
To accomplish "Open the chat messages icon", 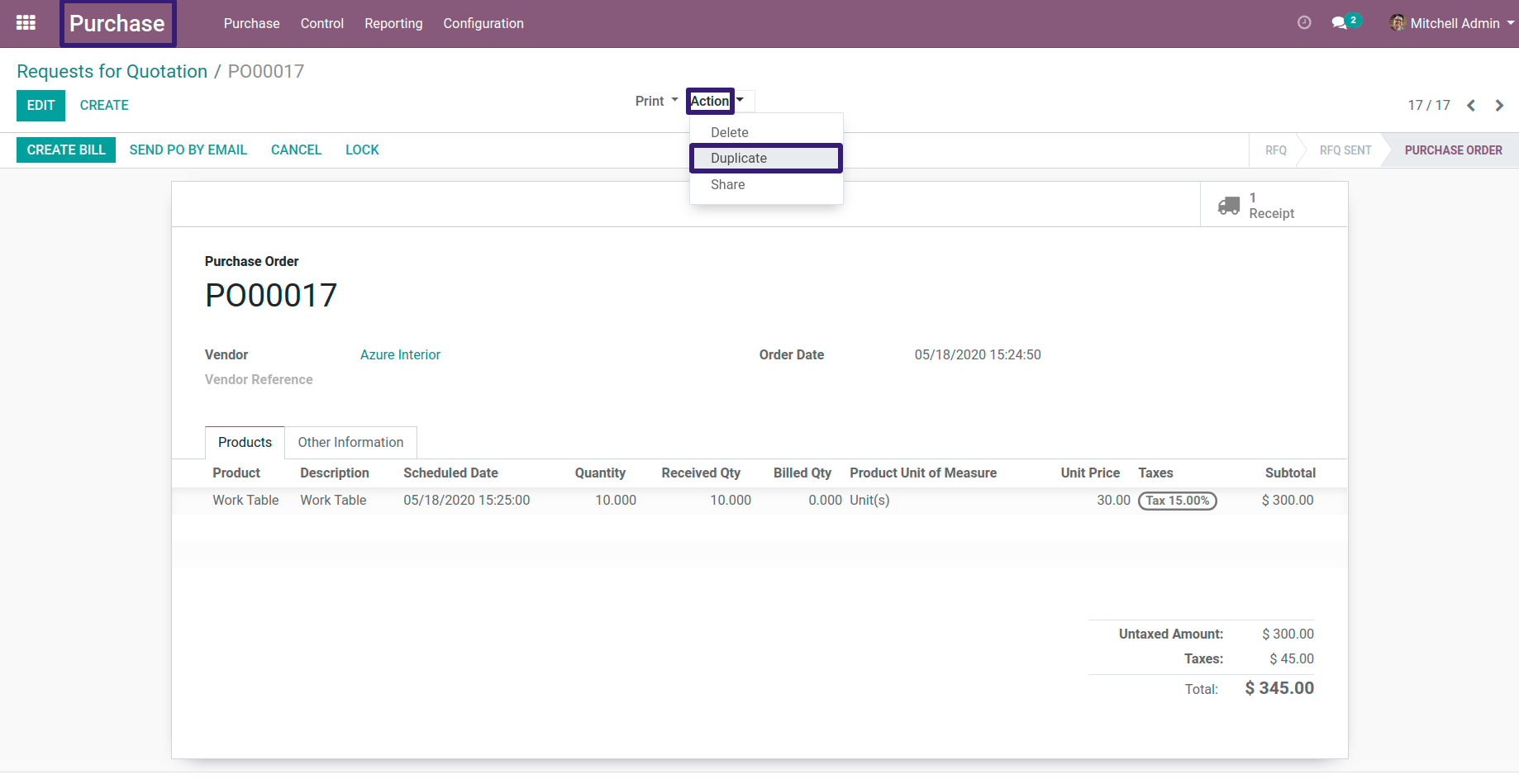I will pyautogui.click(x=1340, y=23).
